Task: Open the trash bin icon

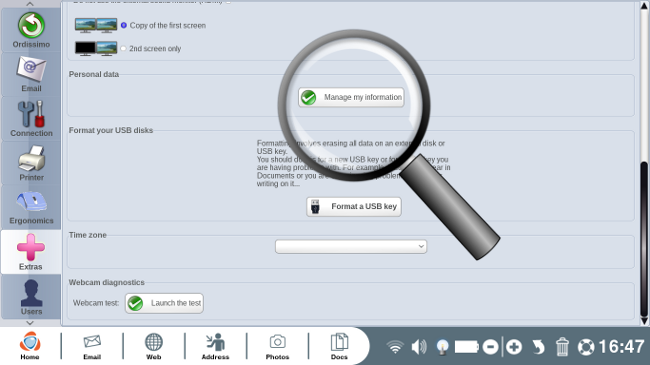Action: click(562, 347)
